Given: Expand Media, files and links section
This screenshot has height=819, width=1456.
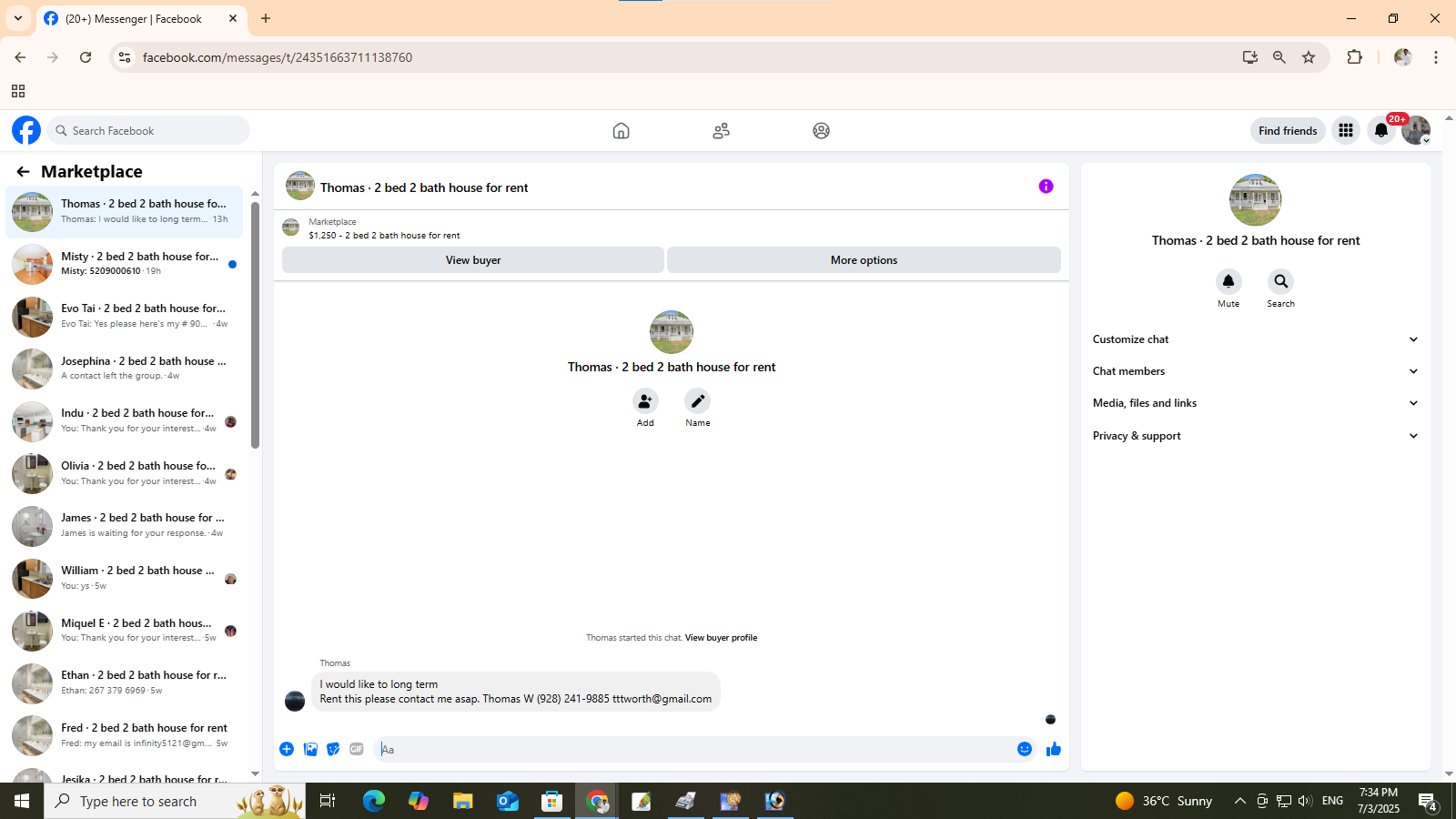Looking at the screenshot, I should coord(1255,403).
